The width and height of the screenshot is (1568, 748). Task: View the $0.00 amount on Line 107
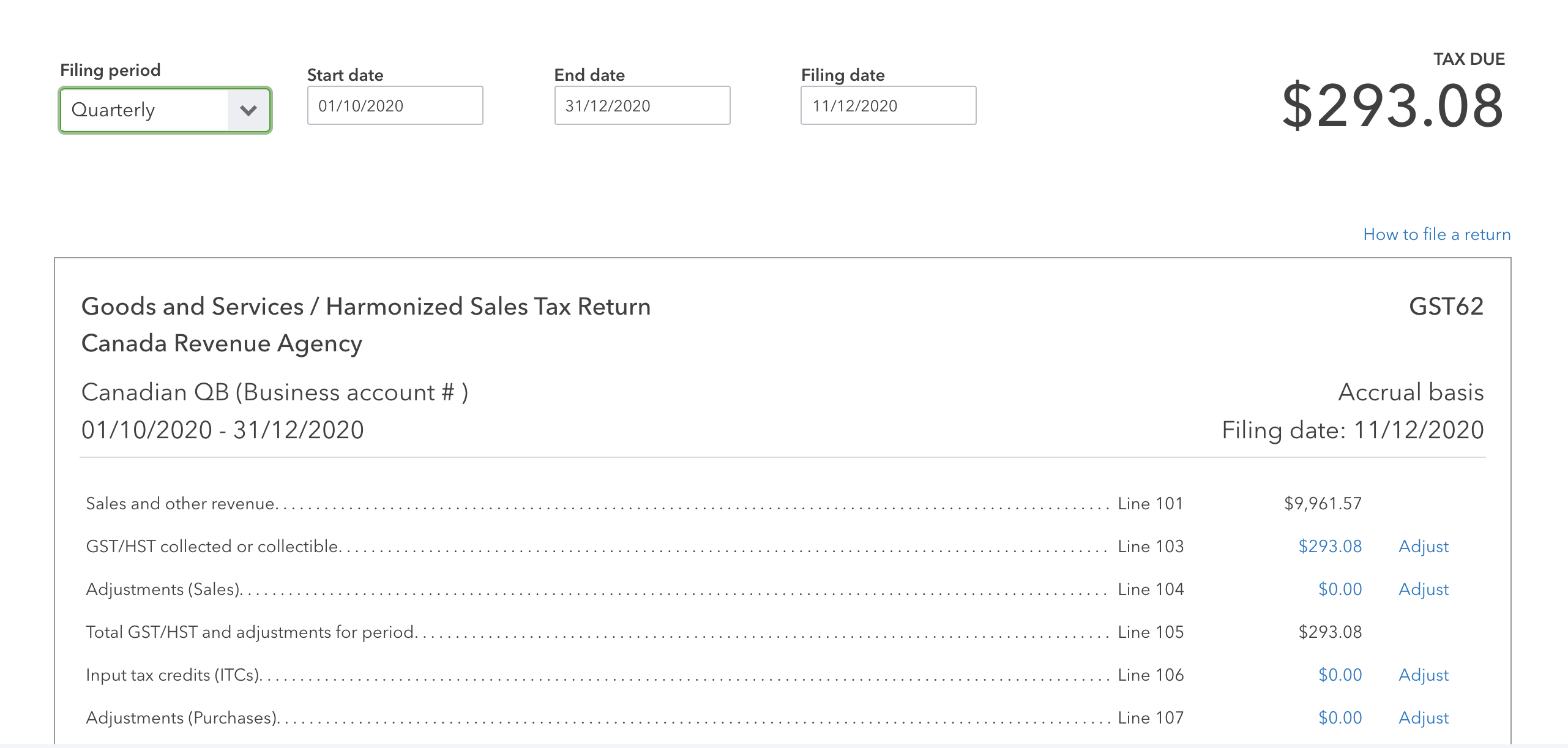1340,717
